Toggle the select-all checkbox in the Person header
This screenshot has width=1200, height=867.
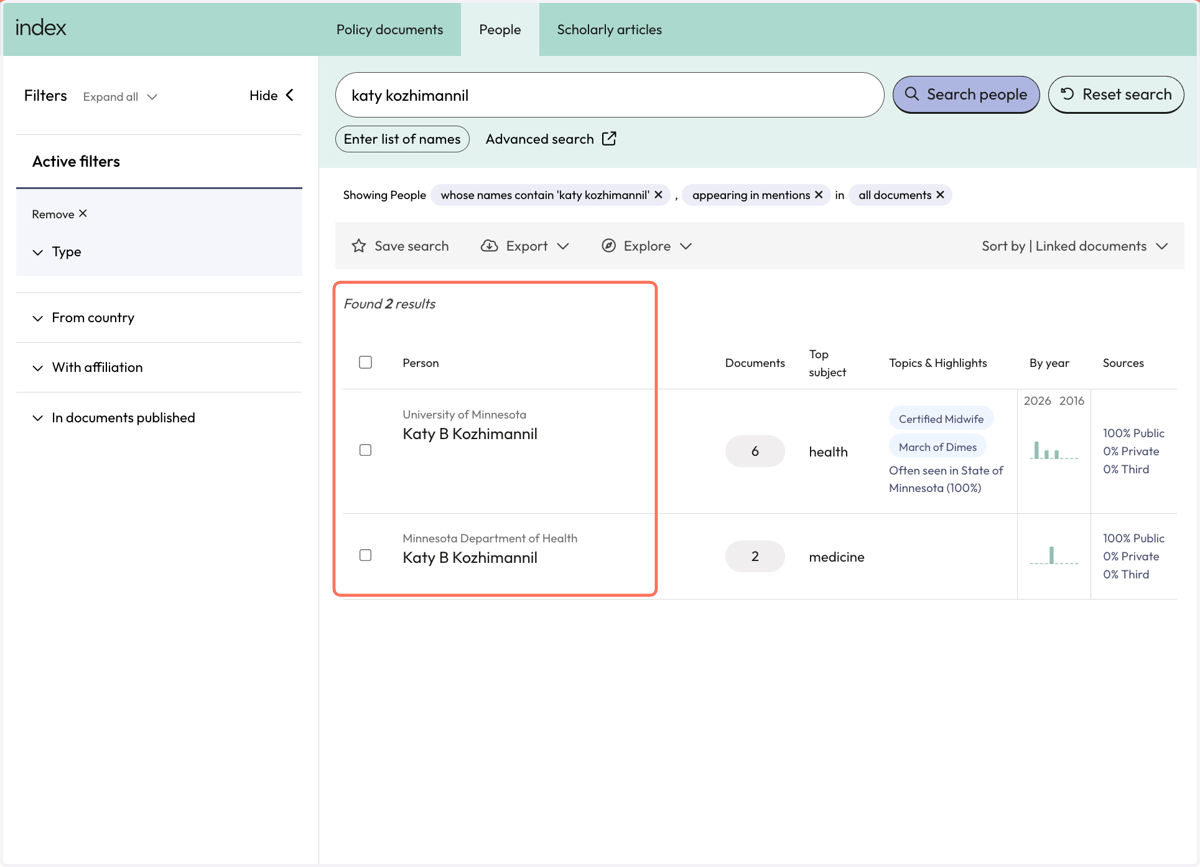pos(365,362)
